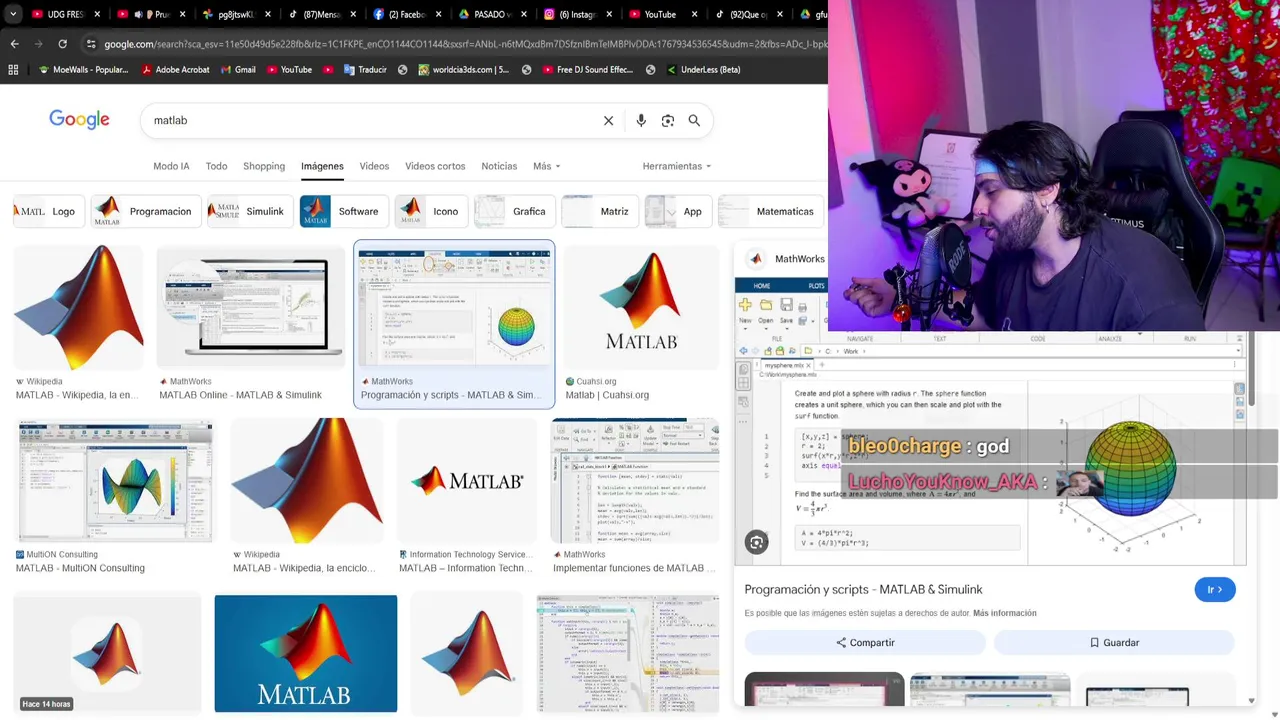Image resolution: width=1280 pixels, height=720 pixels.
Task: Search inside image with the lens overlay icon
Action: pyautogui.click(x=757, y=542)
